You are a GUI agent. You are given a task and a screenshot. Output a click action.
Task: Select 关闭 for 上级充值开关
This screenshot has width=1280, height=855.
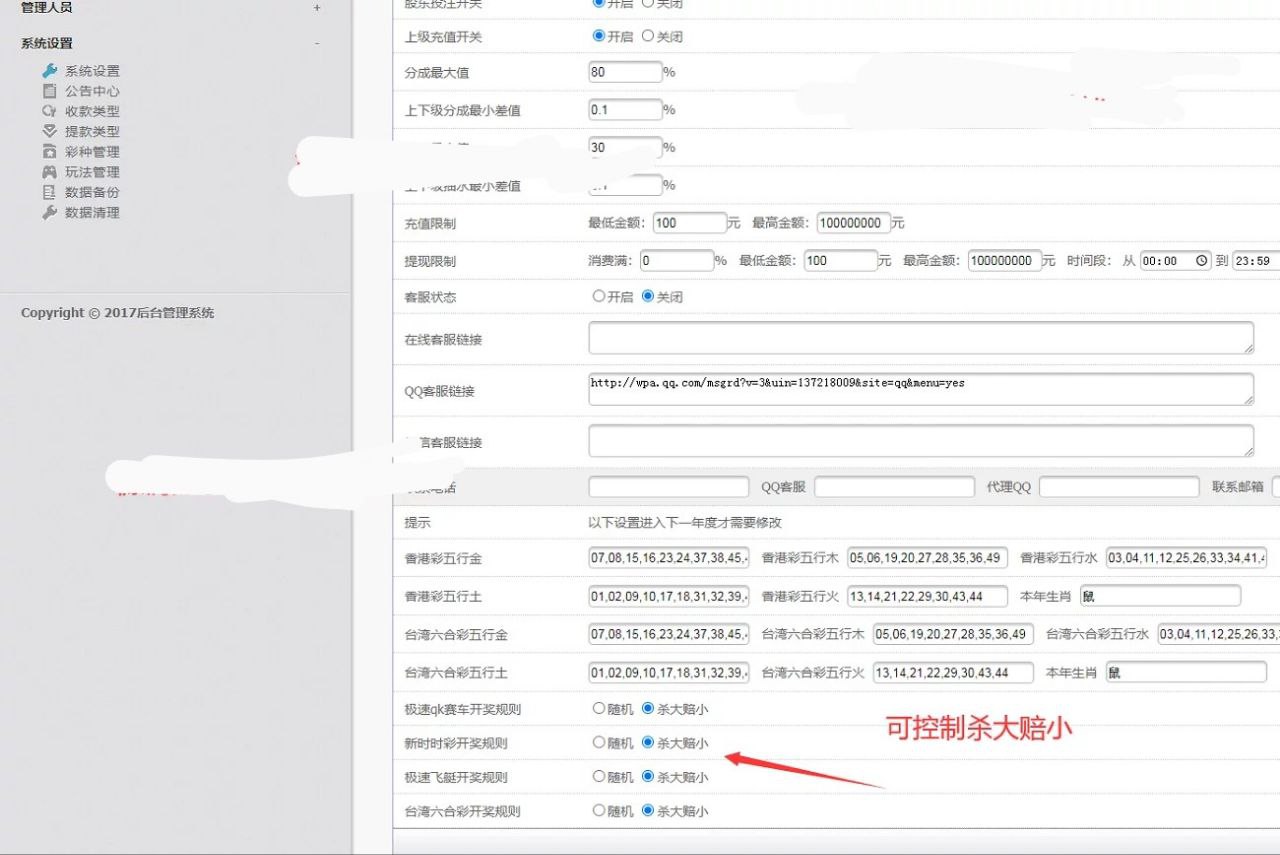point(648,36)
